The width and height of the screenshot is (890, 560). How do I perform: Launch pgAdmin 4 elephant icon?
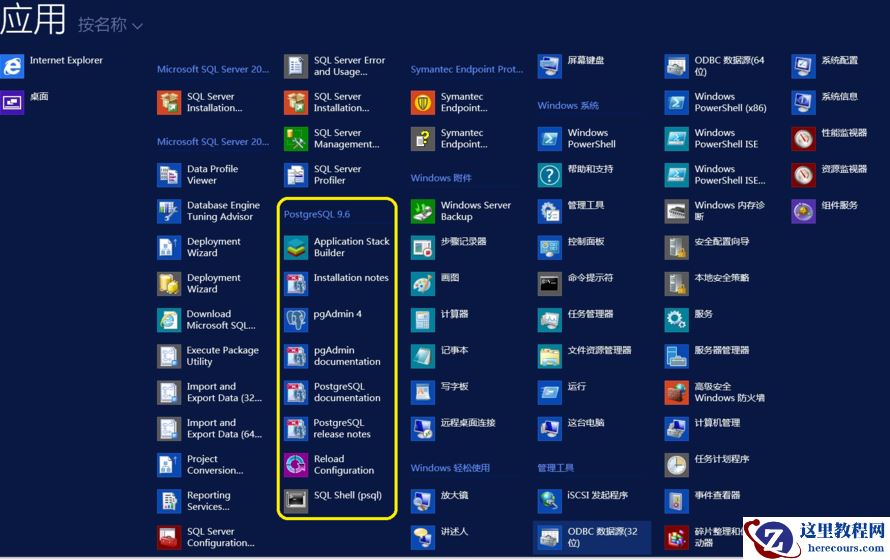296,321
